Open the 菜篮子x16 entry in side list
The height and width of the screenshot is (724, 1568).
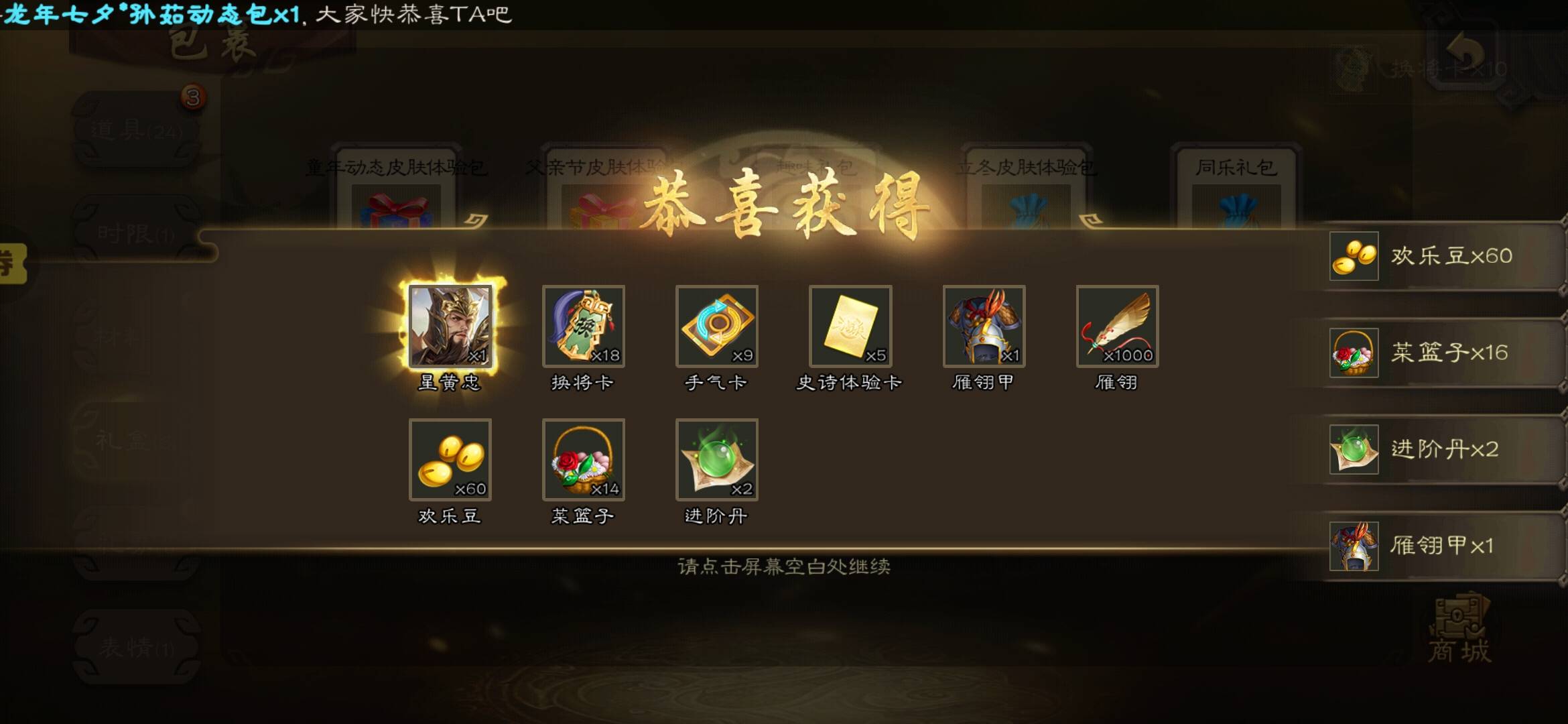click(x=1444, y=353)
